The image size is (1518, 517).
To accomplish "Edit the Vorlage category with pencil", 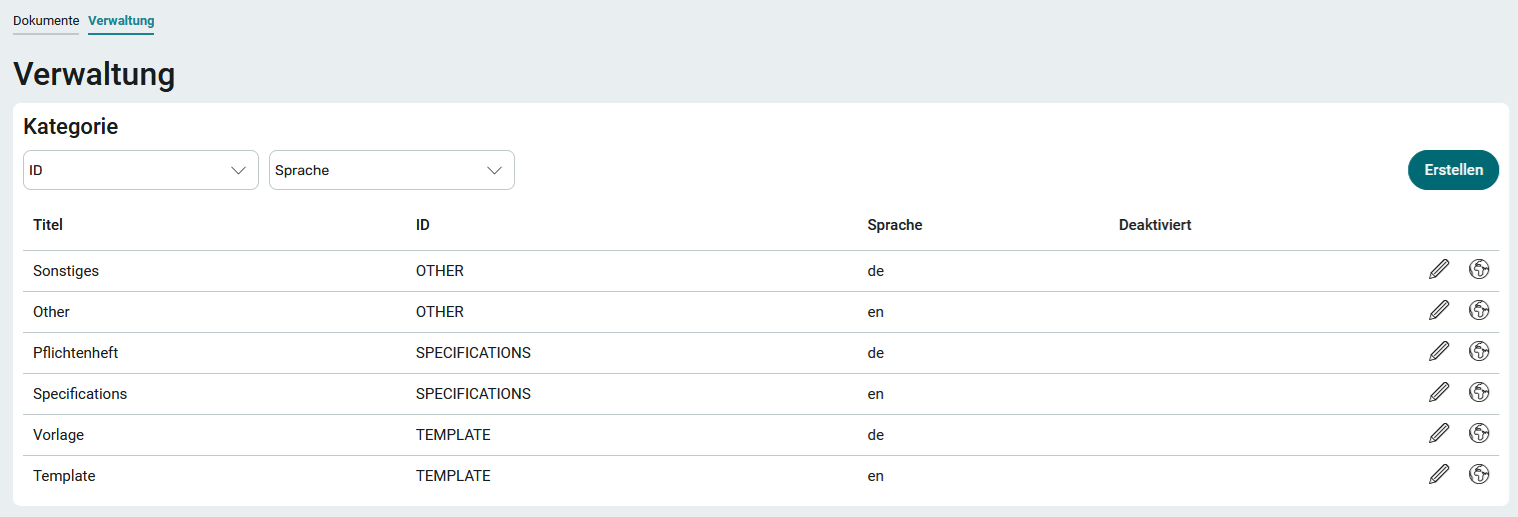I will coord(1438,433).
